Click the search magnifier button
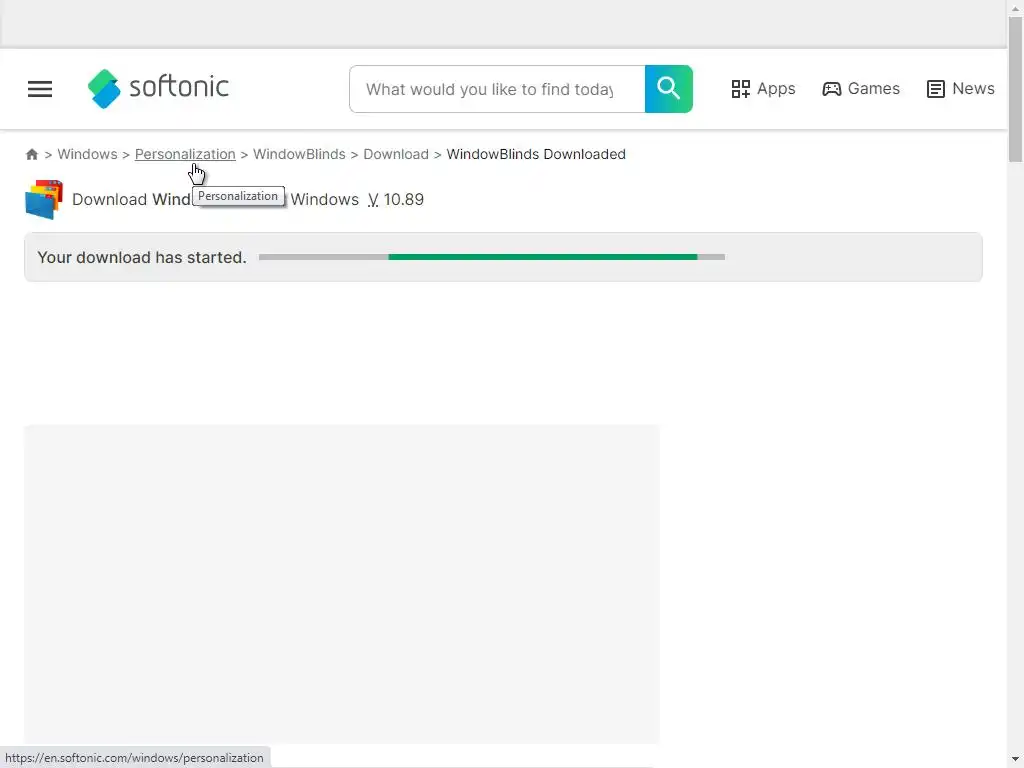1024x768 pixels. [668, 89]
